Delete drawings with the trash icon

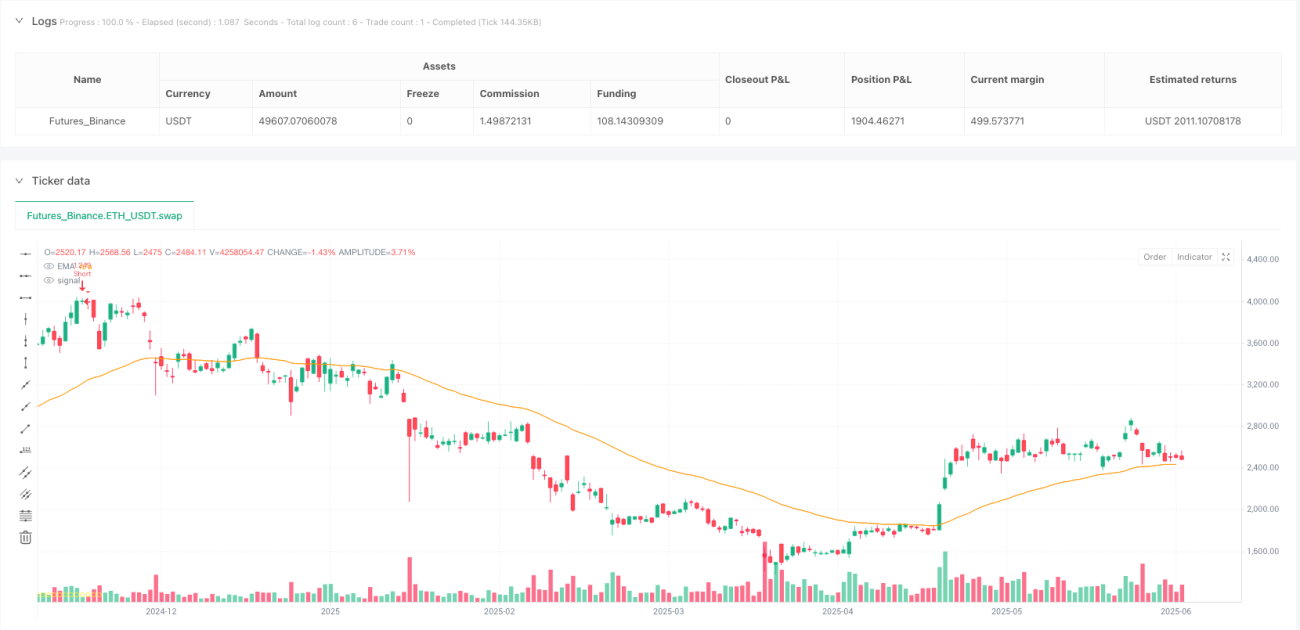pyautogui.click(x=26, y=537)
